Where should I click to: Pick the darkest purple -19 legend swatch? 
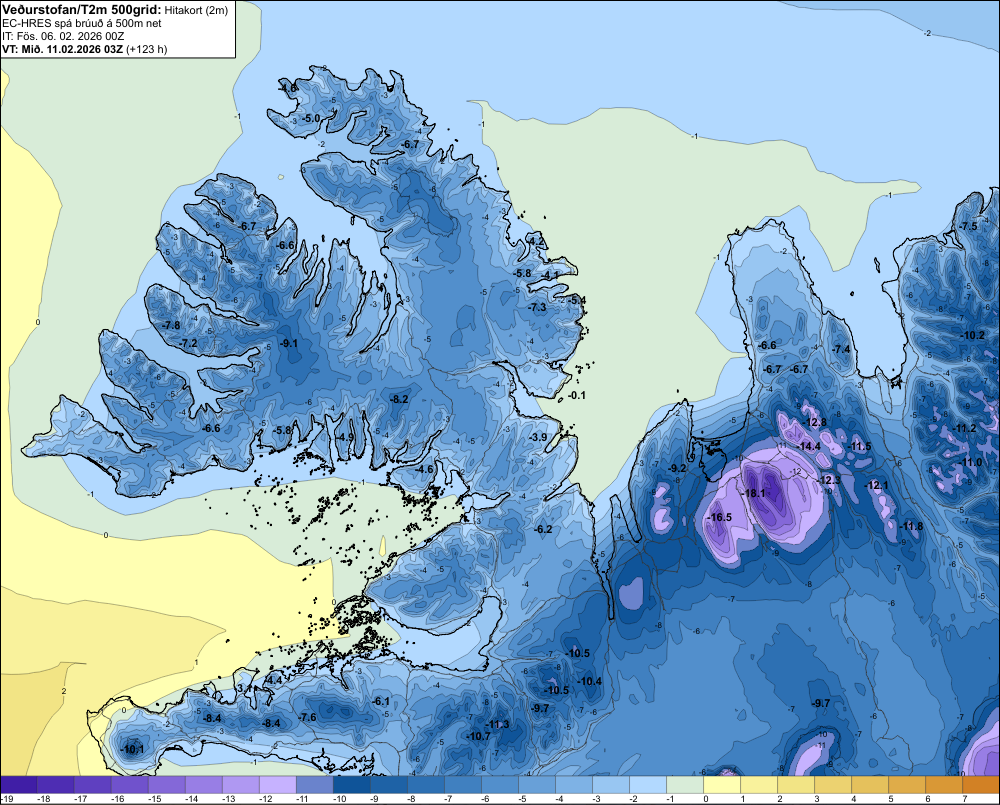(x=18, y=785)
